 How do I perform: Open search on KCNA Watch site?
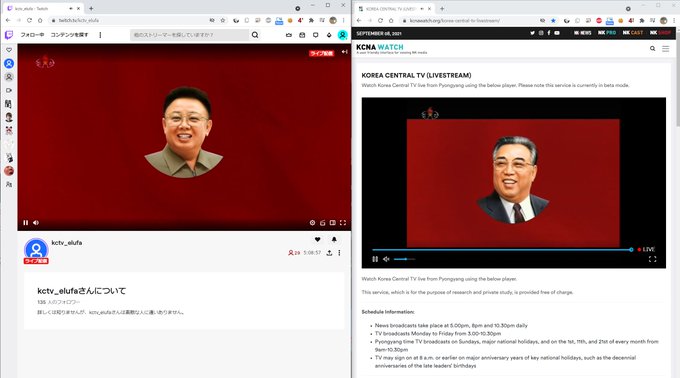pos(652,49)
